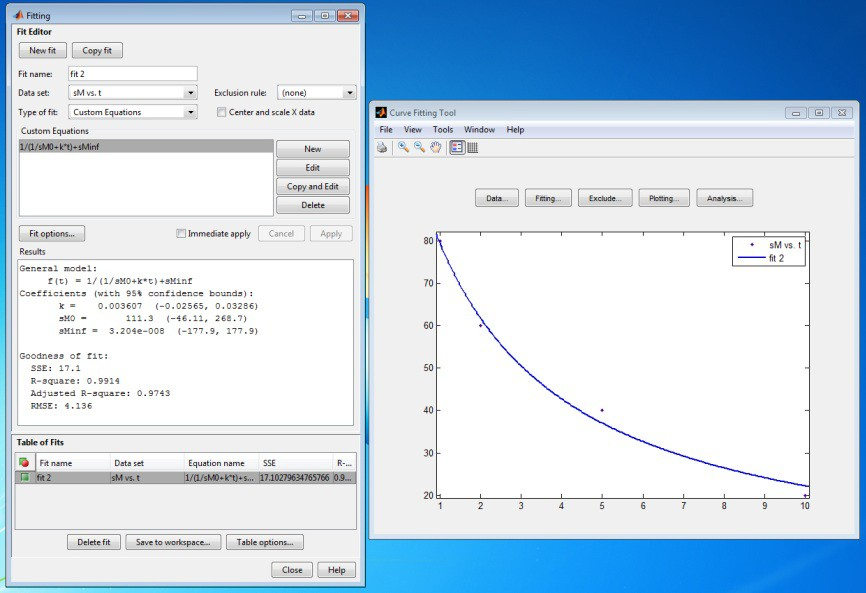Click New in Custom Equations
Screen dimensions: 866x593
(x=313, y=149)
